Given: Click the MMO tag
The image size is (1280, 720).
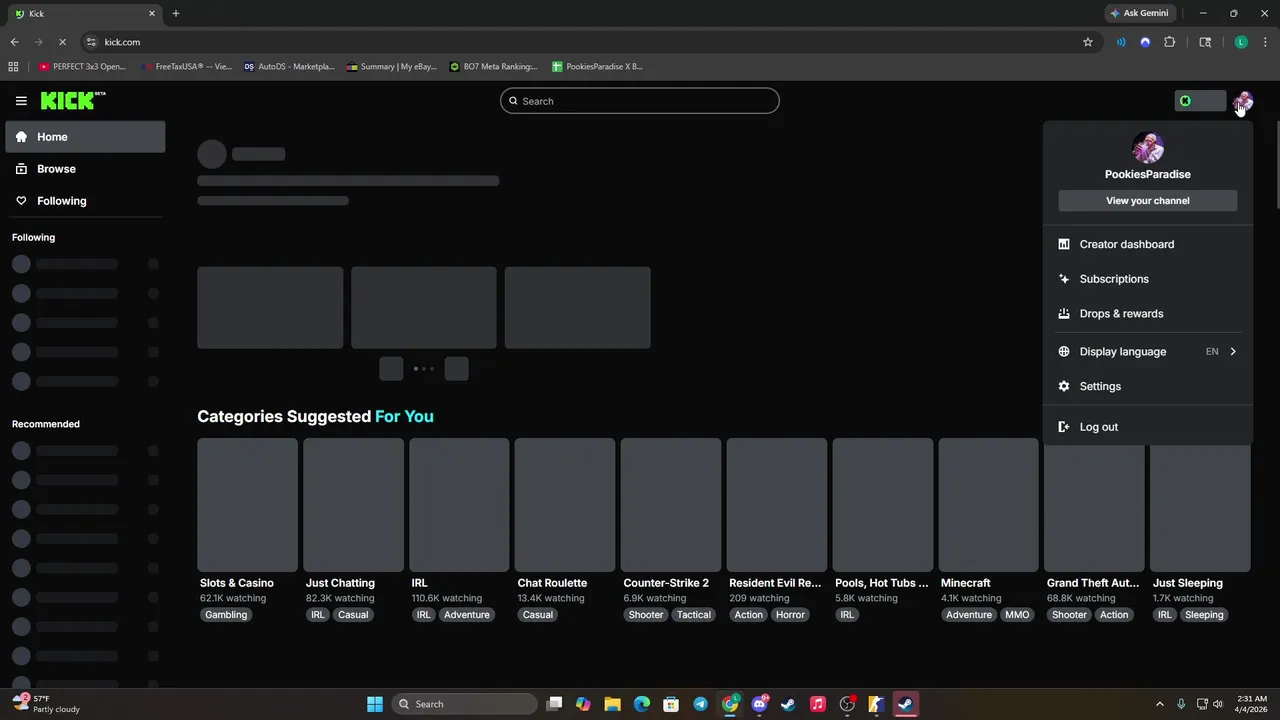Looking at the screenshot, I should (x=1017, y=615).
